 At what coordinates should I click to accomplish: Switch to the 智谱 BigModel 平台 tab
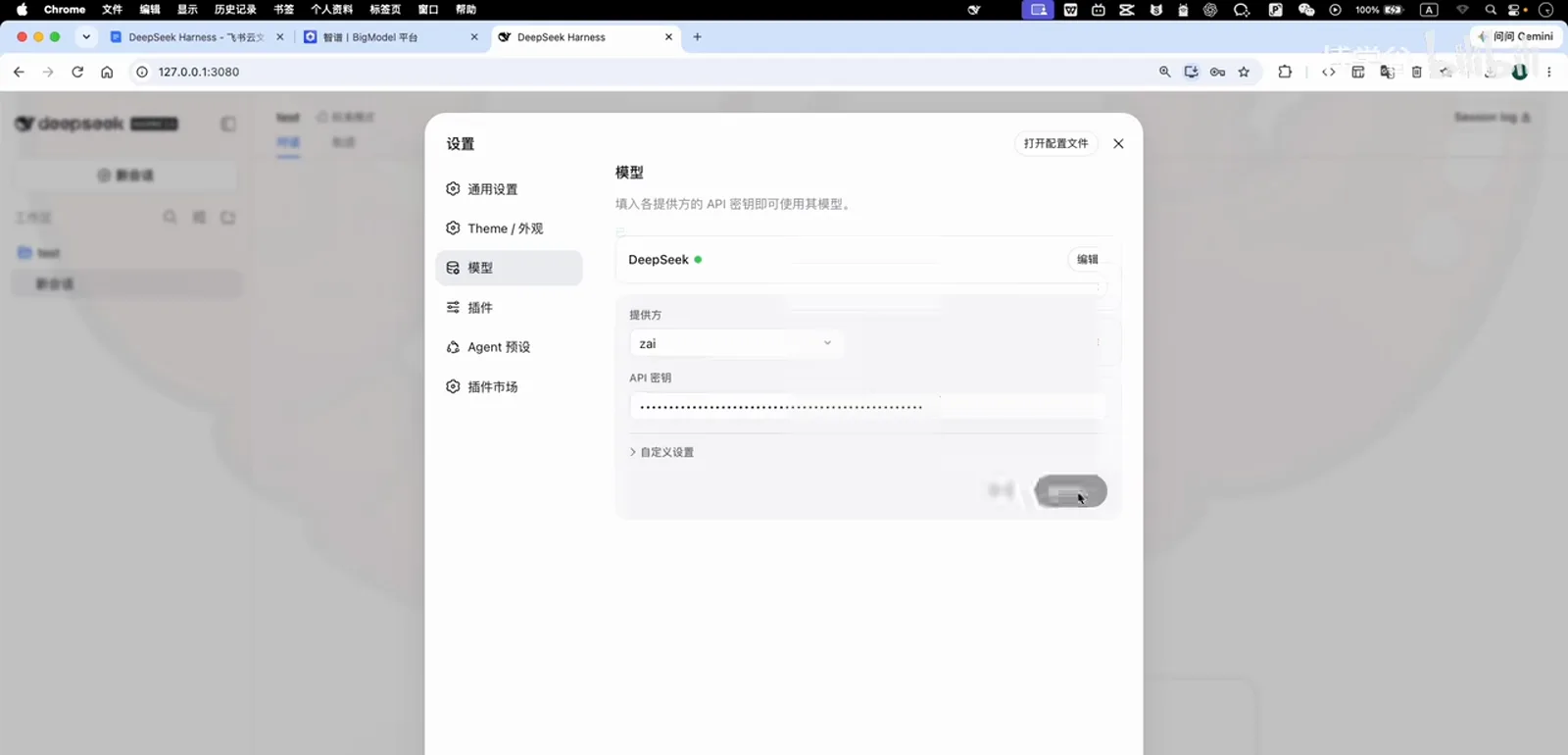coord(392,37)
